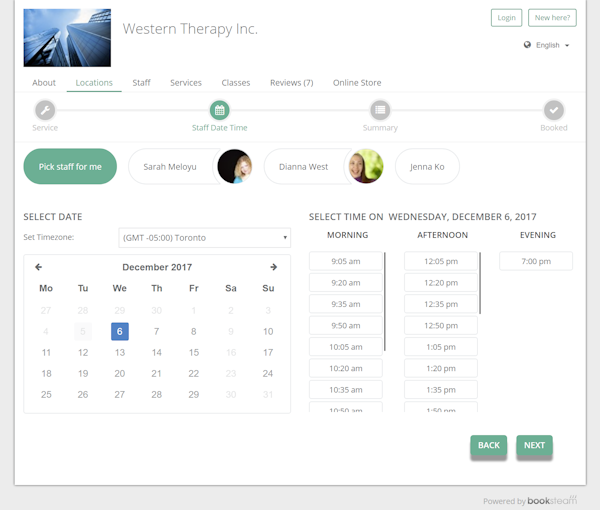Screen dimensions: 600x510
Task: Open the Toronto timezone dropdown
Action: tap(205, 238)
